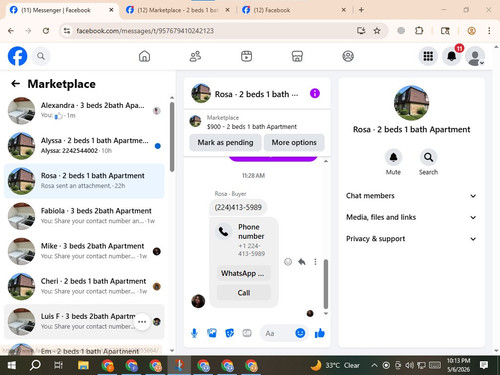
Task: Switch to Marketplace - 2 beds tab
Action: pyautogui.click(x=178, y=10)
